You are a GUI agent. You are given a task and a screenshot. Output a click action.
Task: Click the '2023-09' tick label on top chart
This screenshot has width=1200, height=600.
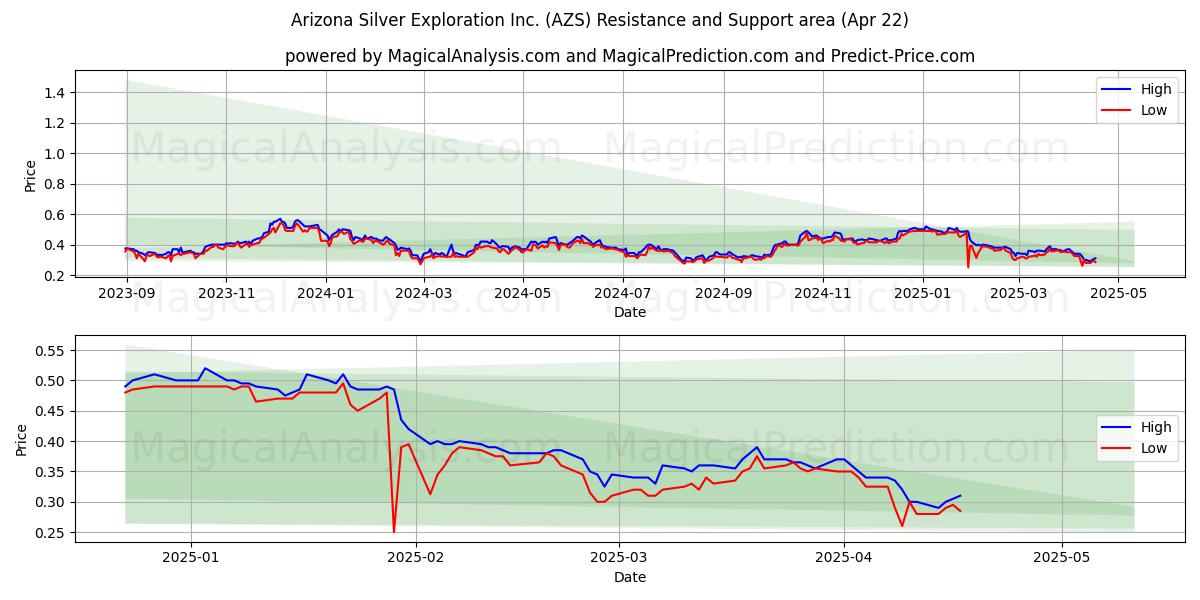click(126, 293)
